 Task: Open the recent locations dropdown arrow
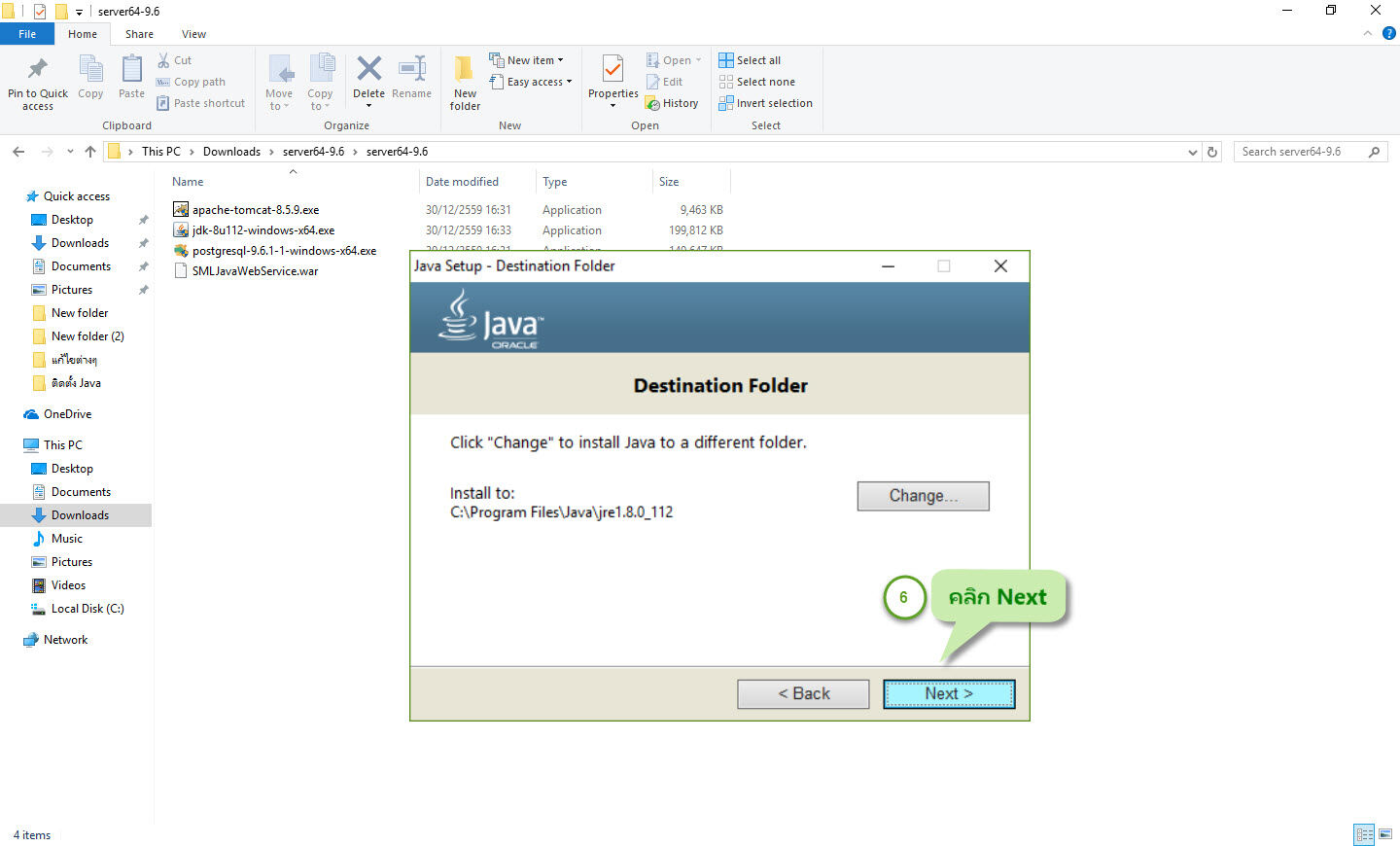tap(70, 152)
